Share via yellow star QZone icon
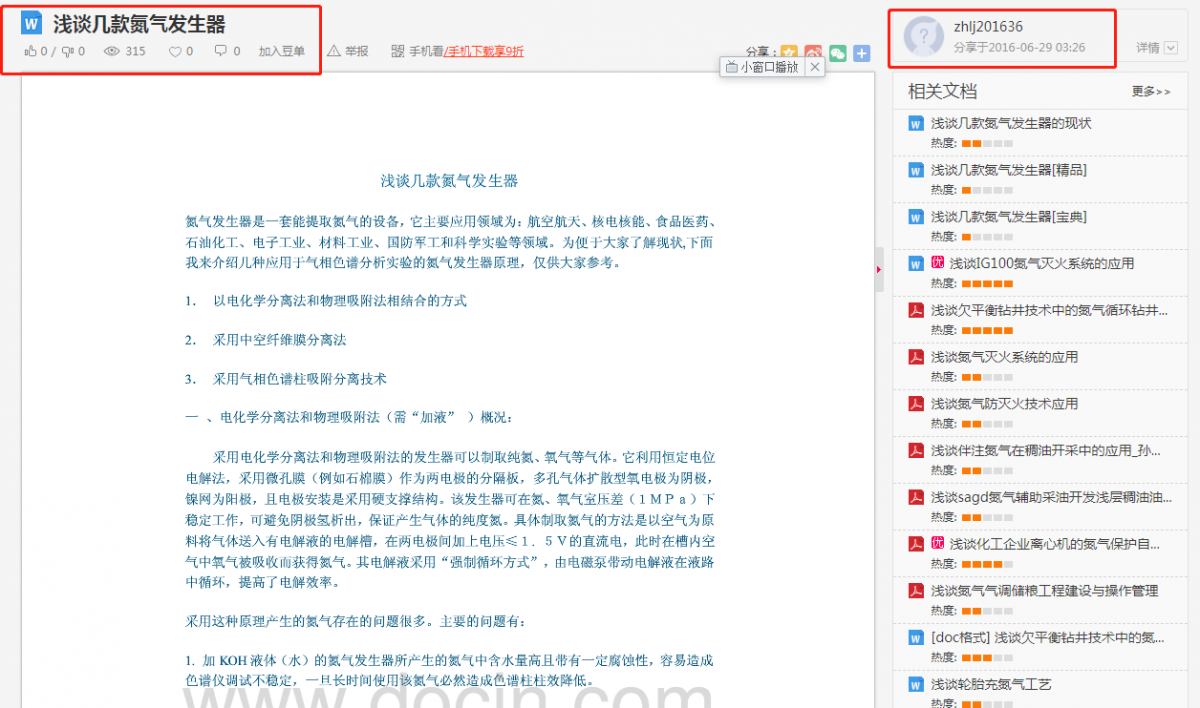Screen dimensions: 1200x708 point(789,53)
